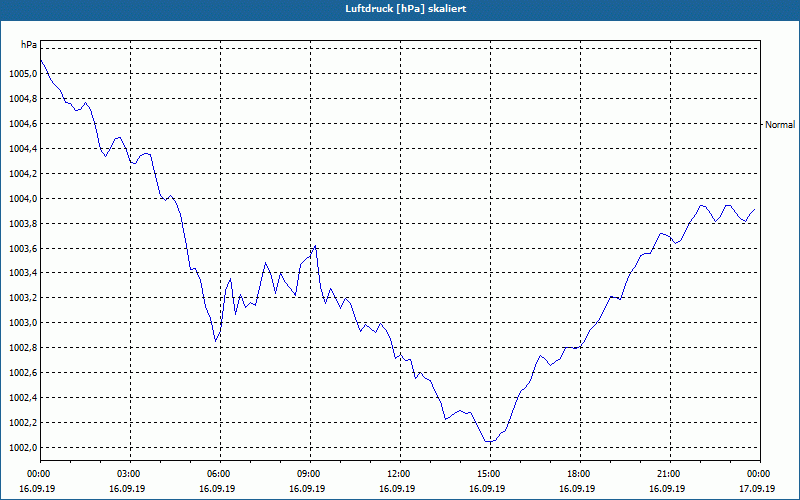
Task: Select the 1002,0 y-axis value
Action: point(23,448)
